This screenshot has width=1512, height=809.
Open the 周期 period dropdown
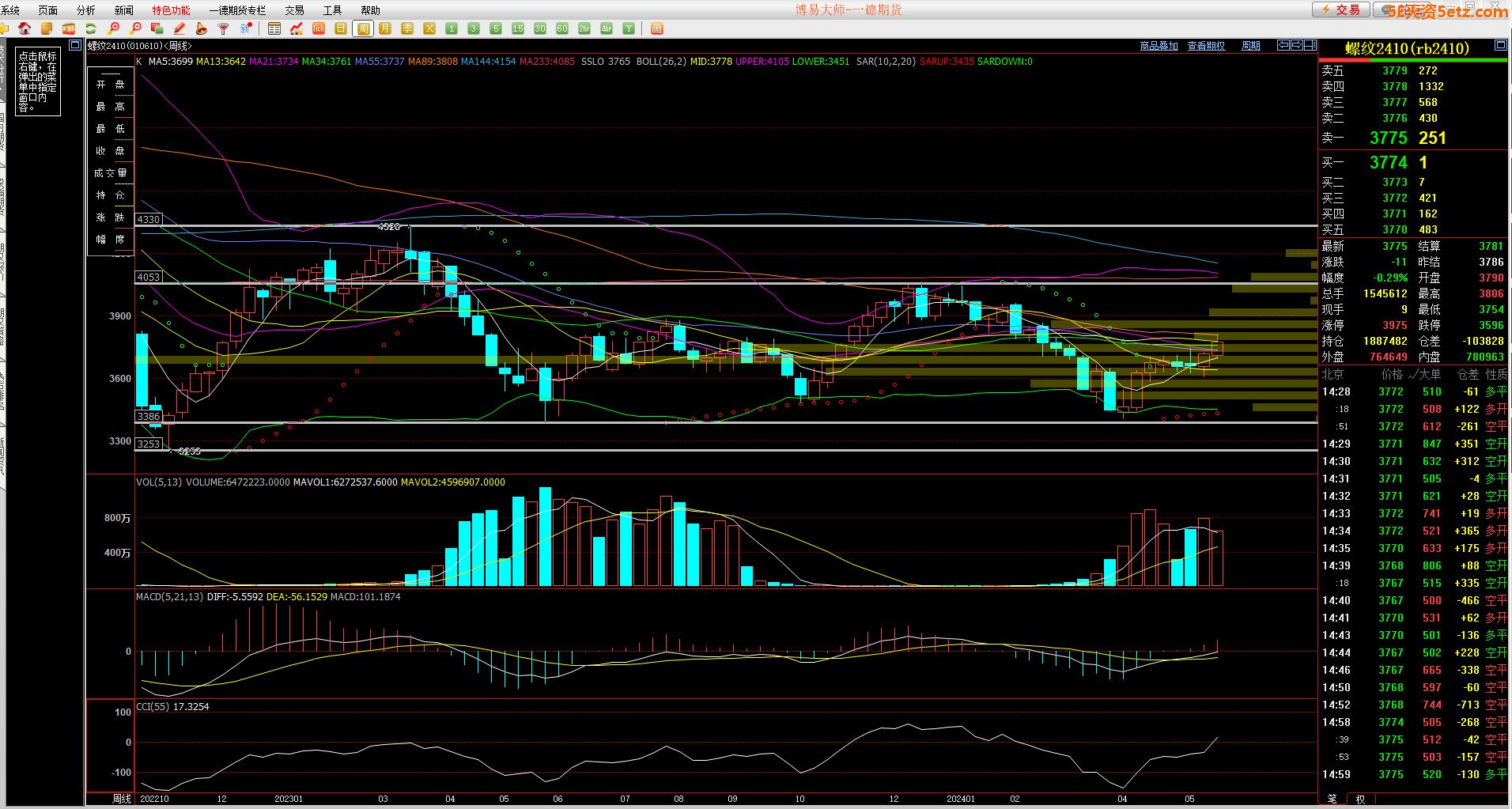coord(1250,46)
